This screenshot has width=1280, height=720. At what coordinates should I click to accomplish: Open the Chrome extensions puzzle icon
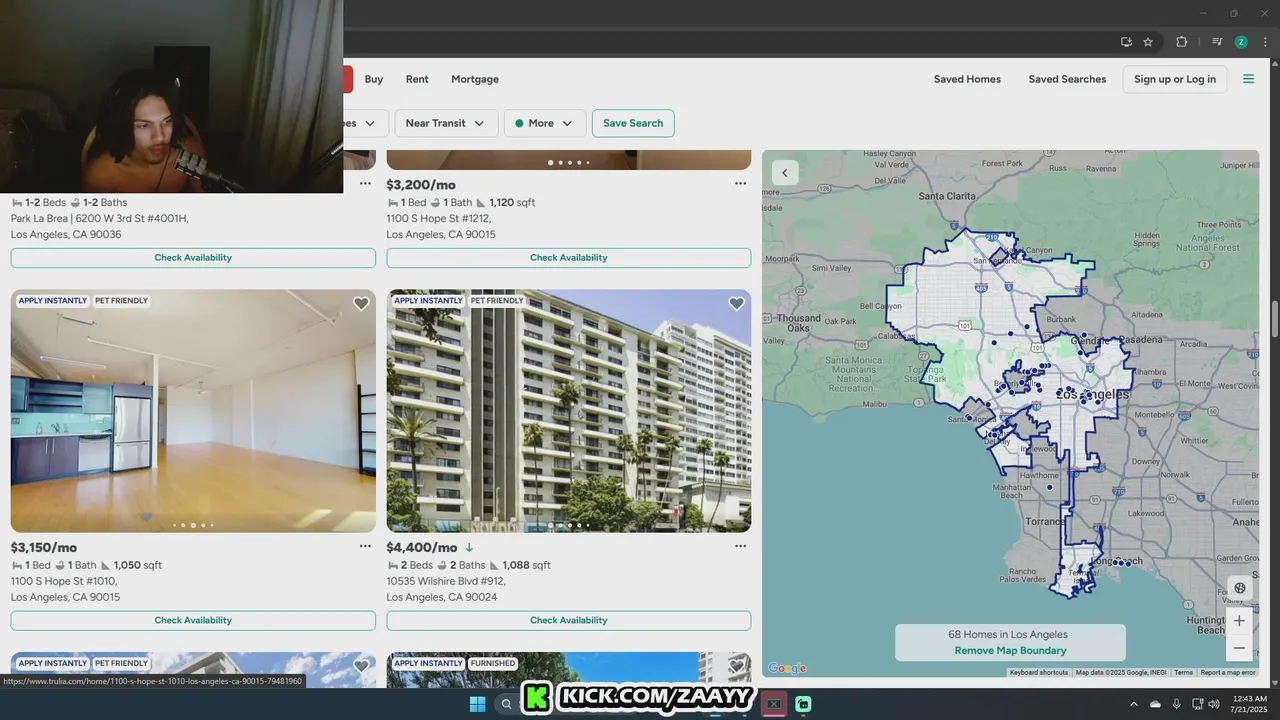click(1181, 42)
